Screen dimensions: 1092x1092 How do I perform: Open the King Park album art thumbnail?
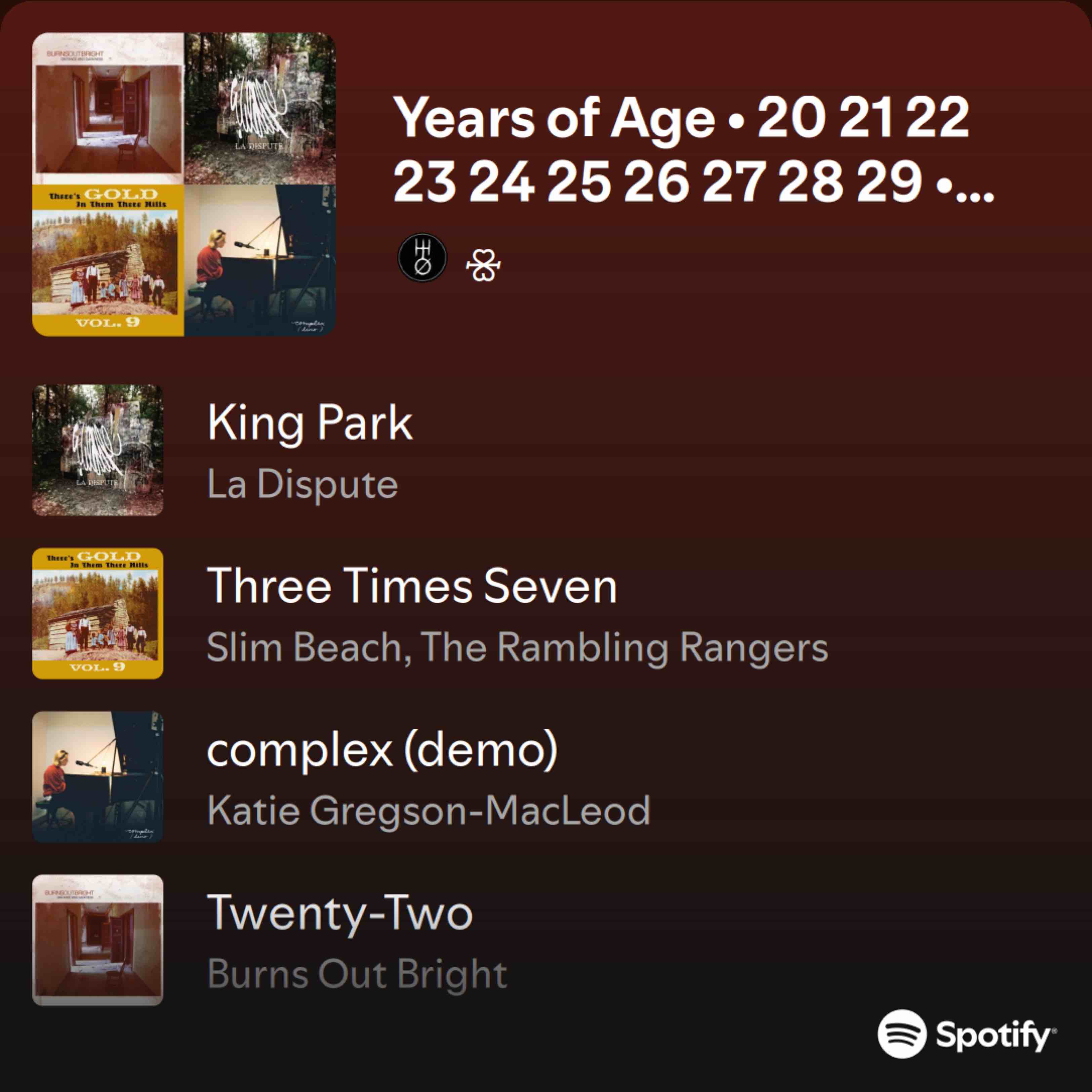[x=98, y=450]
